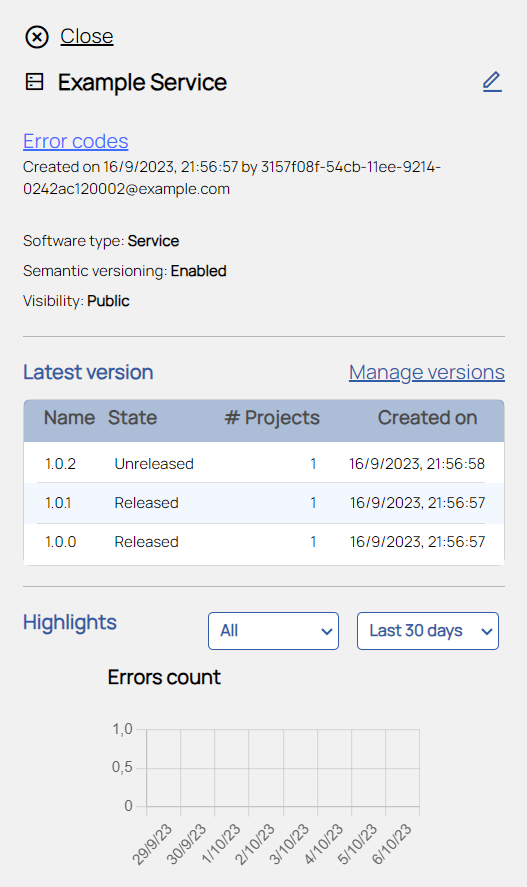Viewport: 527px width, 887px height.
Task: Click the Highlights heading
Action: 70,622
